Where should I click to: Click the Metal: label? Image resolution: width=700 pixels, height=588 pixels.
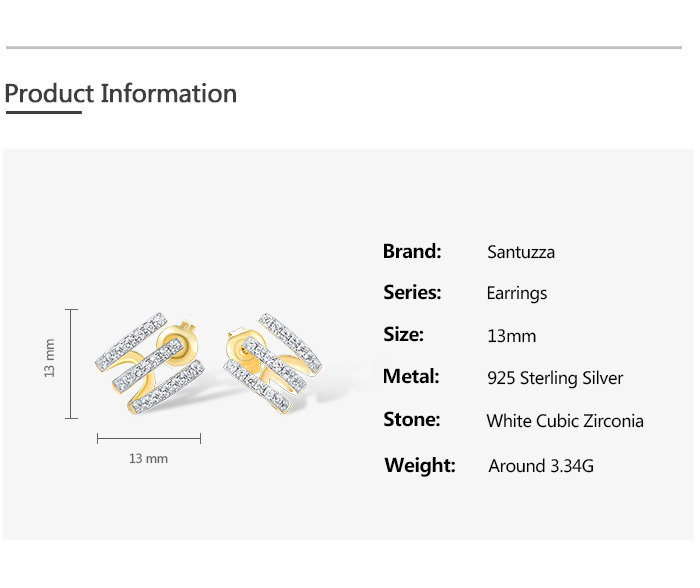click(x=411, y=377)
